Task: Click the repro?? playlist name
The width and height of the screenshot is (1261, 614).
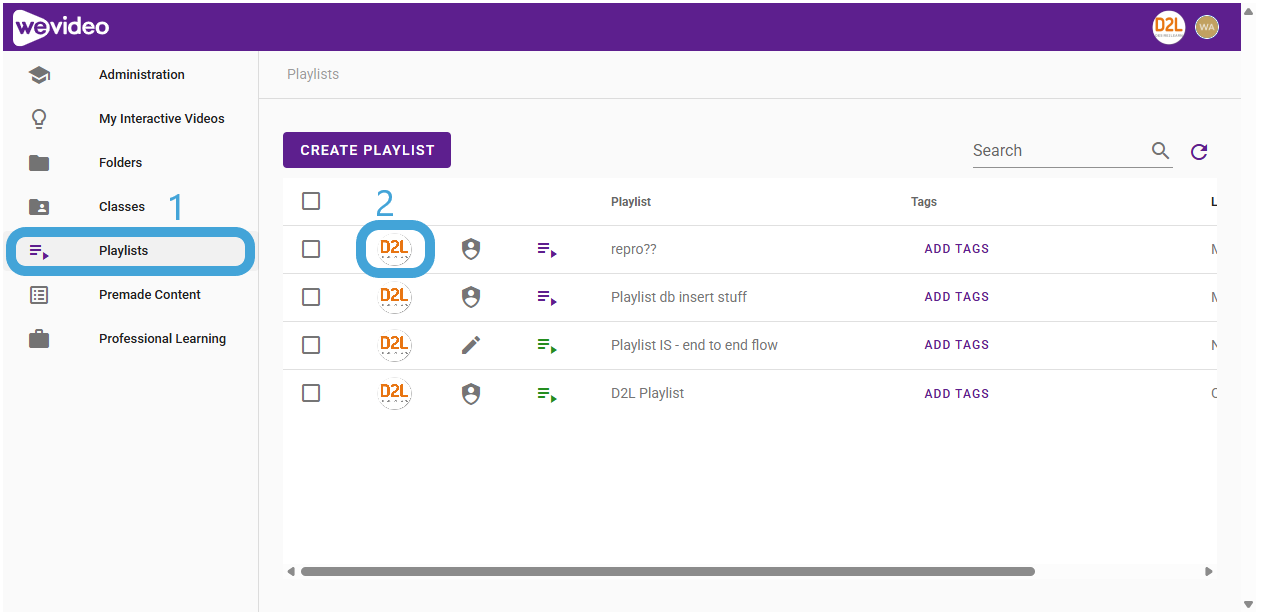Action: coord(634,249)
